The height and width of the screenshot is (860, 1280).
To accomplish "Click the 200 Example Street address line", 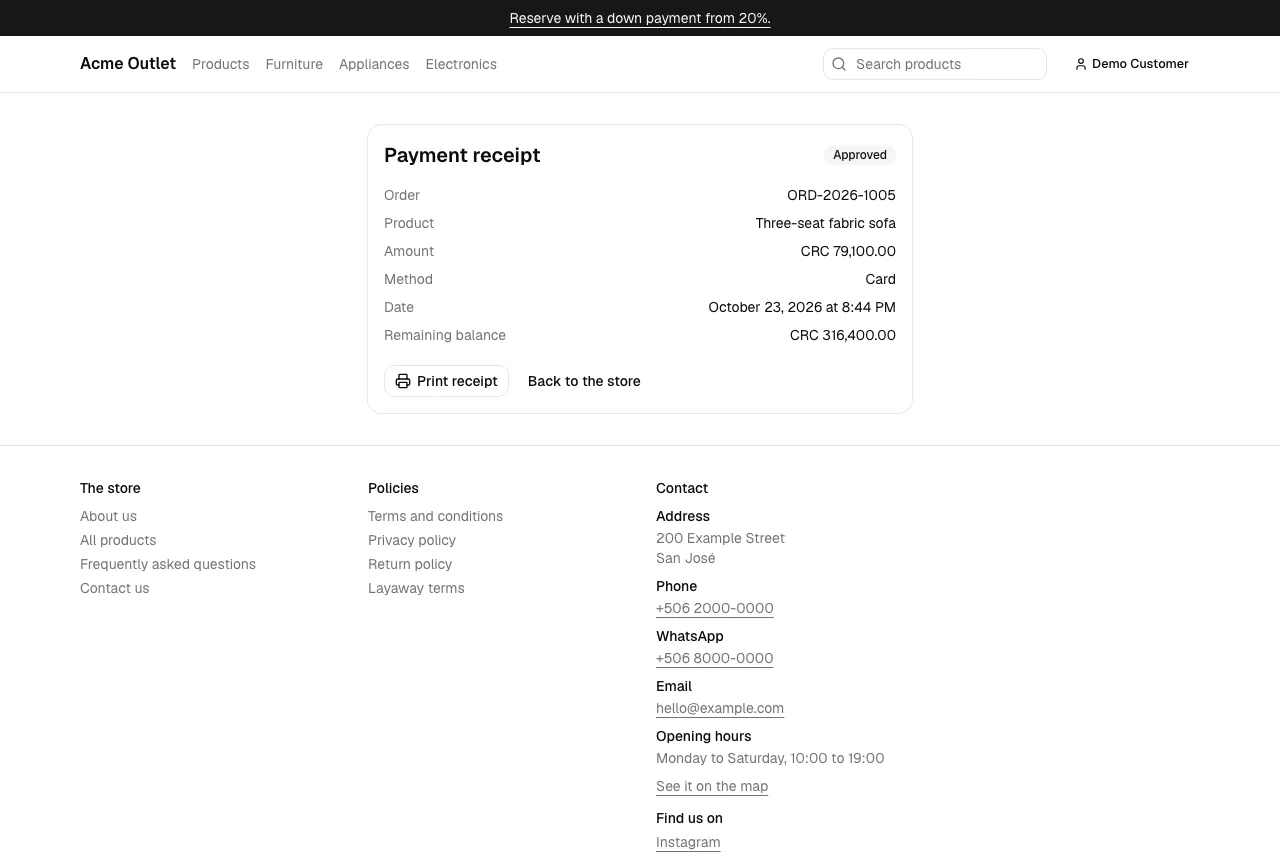I will tap(720, 538).
